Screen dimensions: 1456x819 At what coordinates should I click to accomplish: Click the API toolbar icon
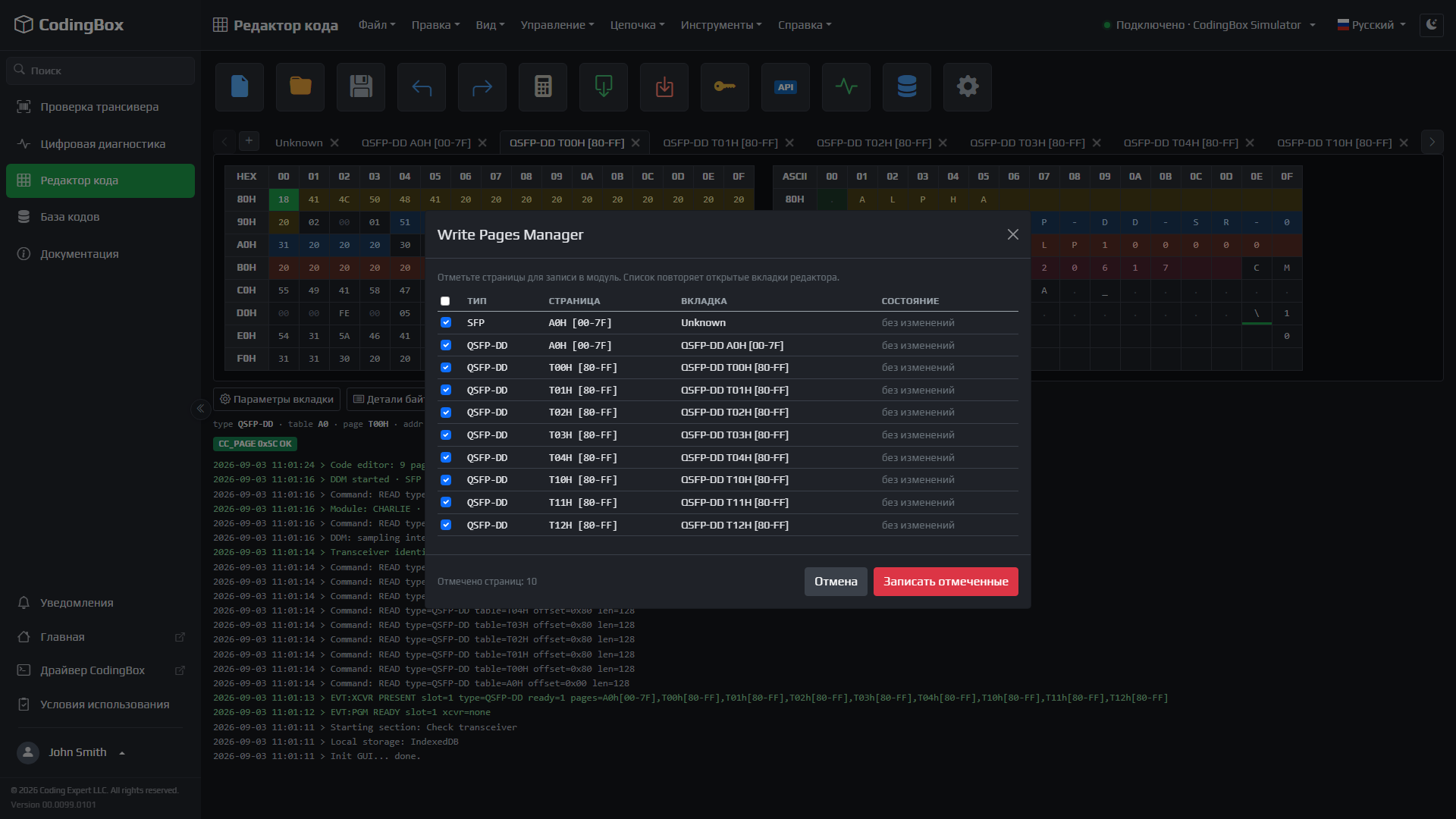point(786,86)
